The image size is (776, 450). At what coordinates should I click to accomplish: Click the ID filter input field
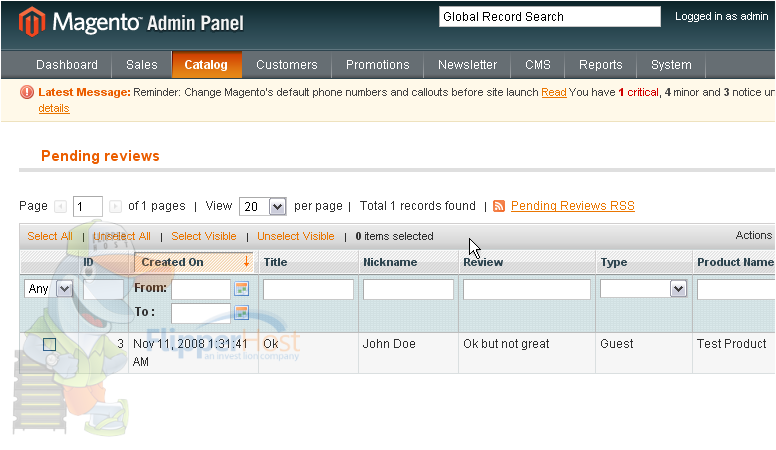pos(103,289)
